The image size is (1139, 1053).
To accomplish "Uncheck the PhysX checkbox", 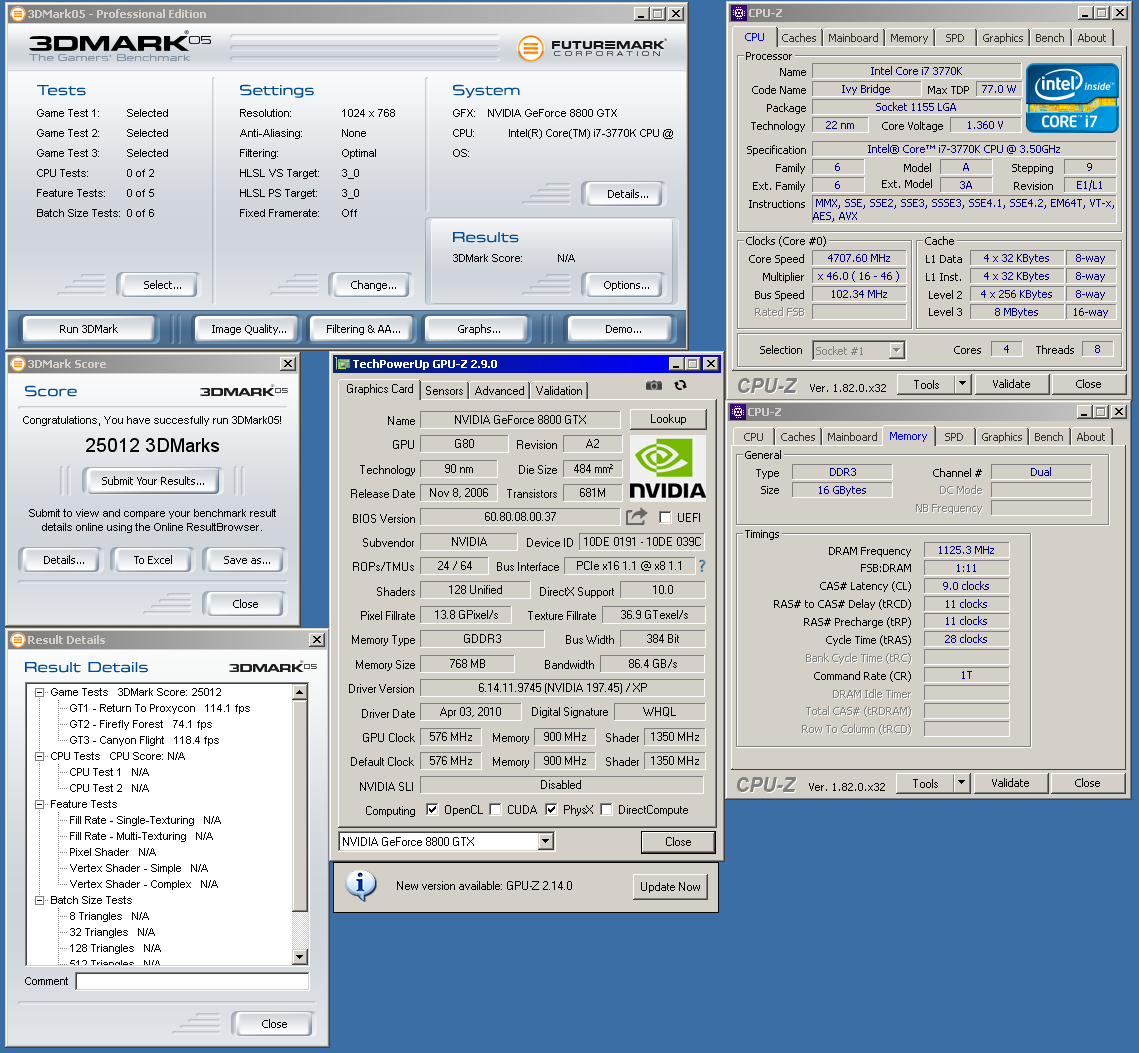I will click(x=551, y=810).
